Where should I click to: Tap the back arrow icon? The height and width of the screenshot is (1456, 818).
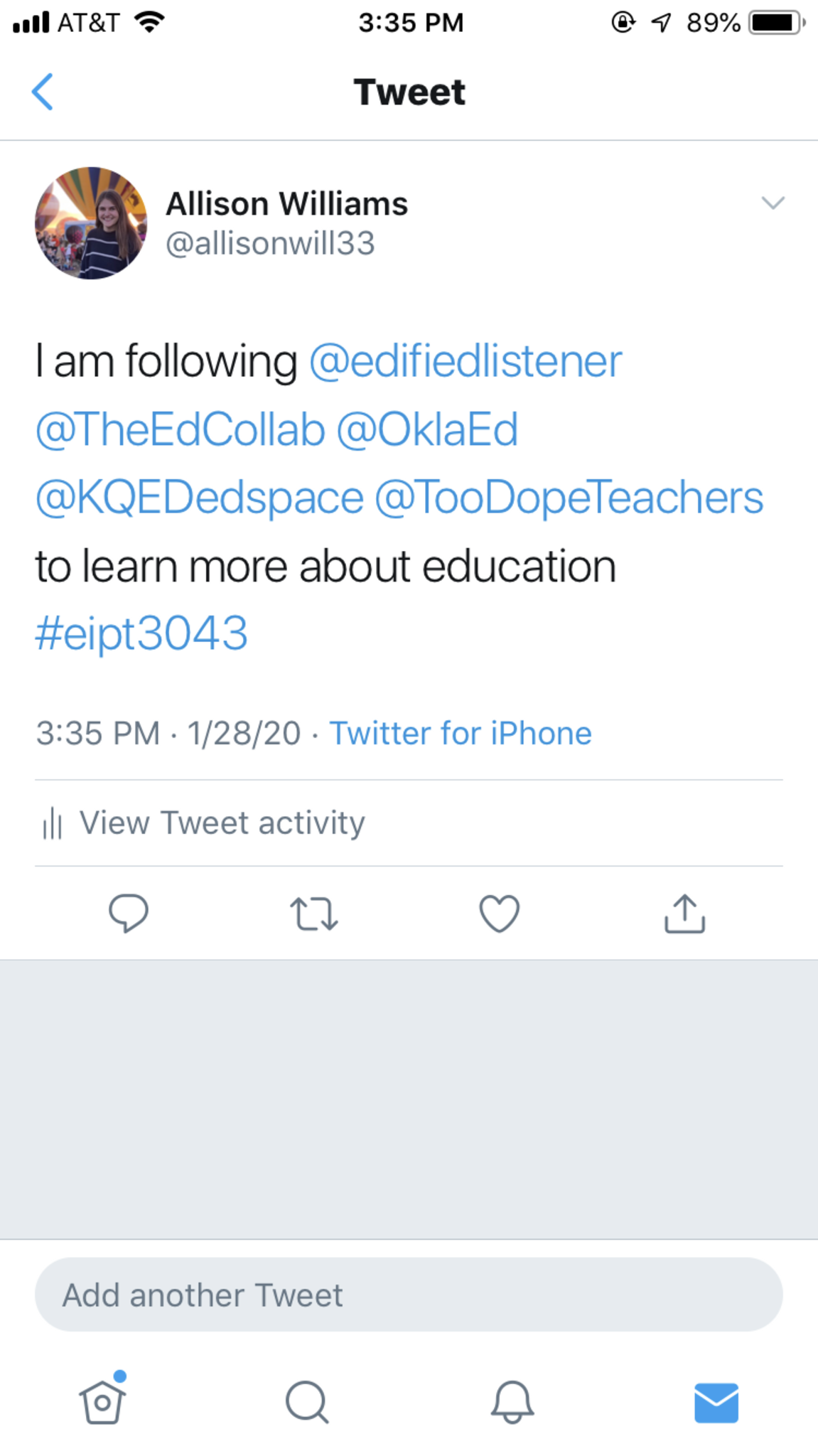pyautogui.click(x=43, y=92)
